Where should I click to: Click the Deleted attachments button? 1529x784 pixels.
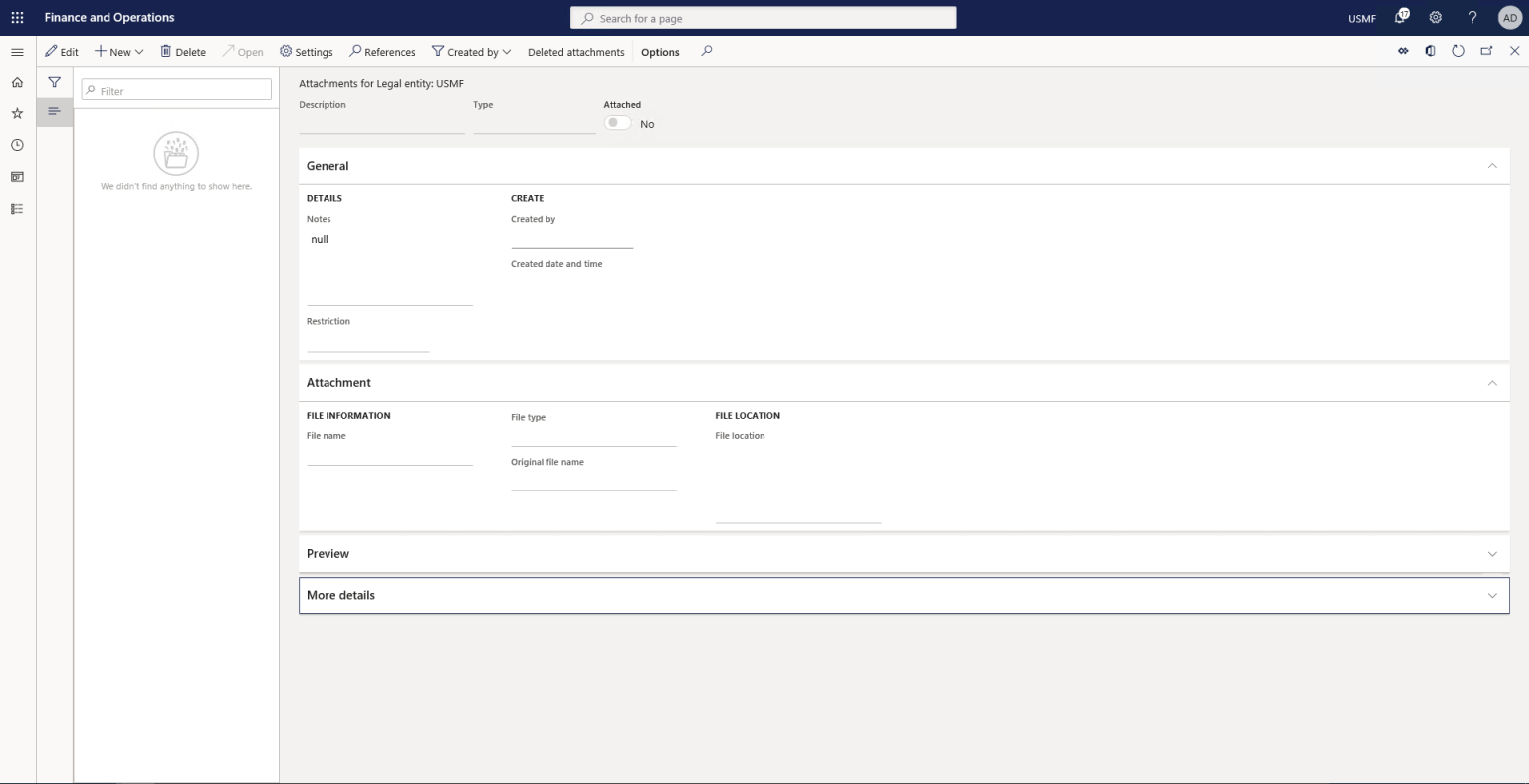coord(575,51)
